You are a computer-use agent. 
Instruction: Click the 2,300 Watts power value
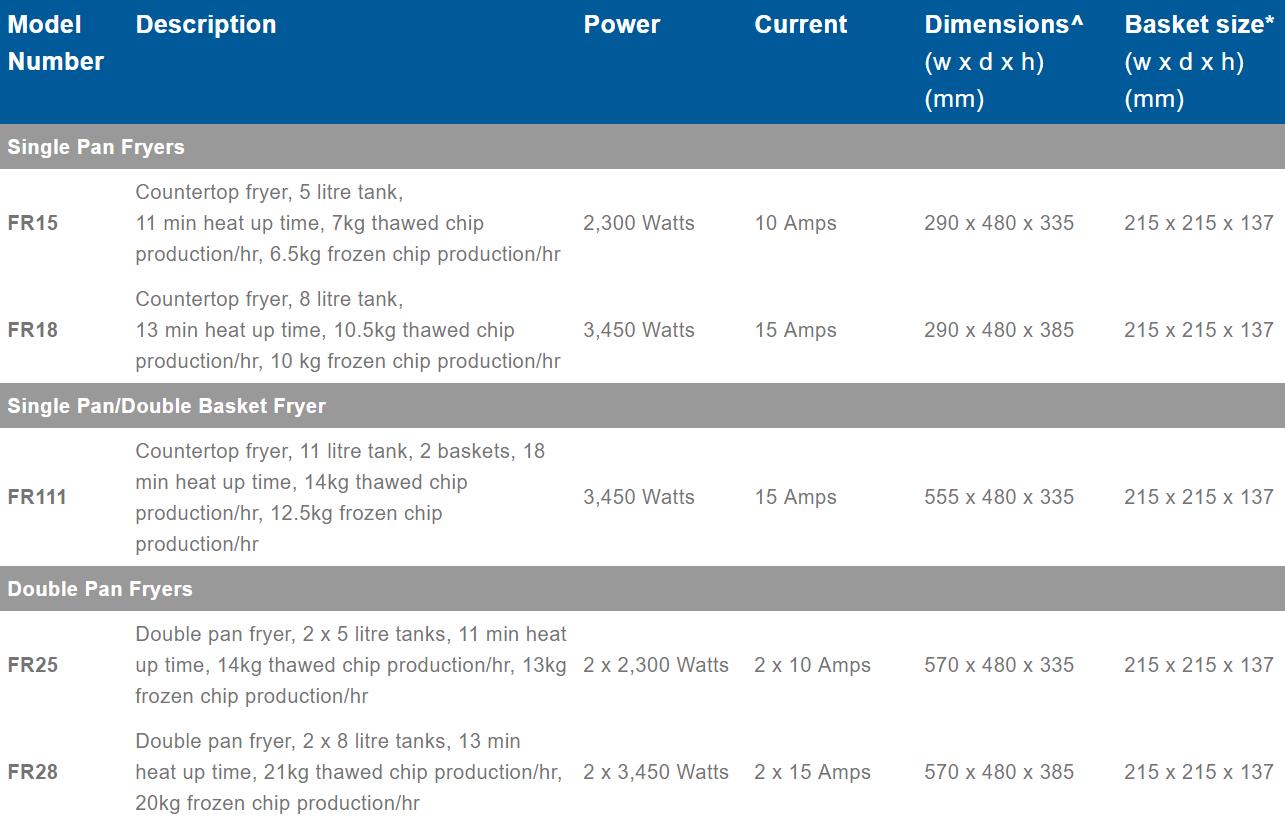(639, 223)
